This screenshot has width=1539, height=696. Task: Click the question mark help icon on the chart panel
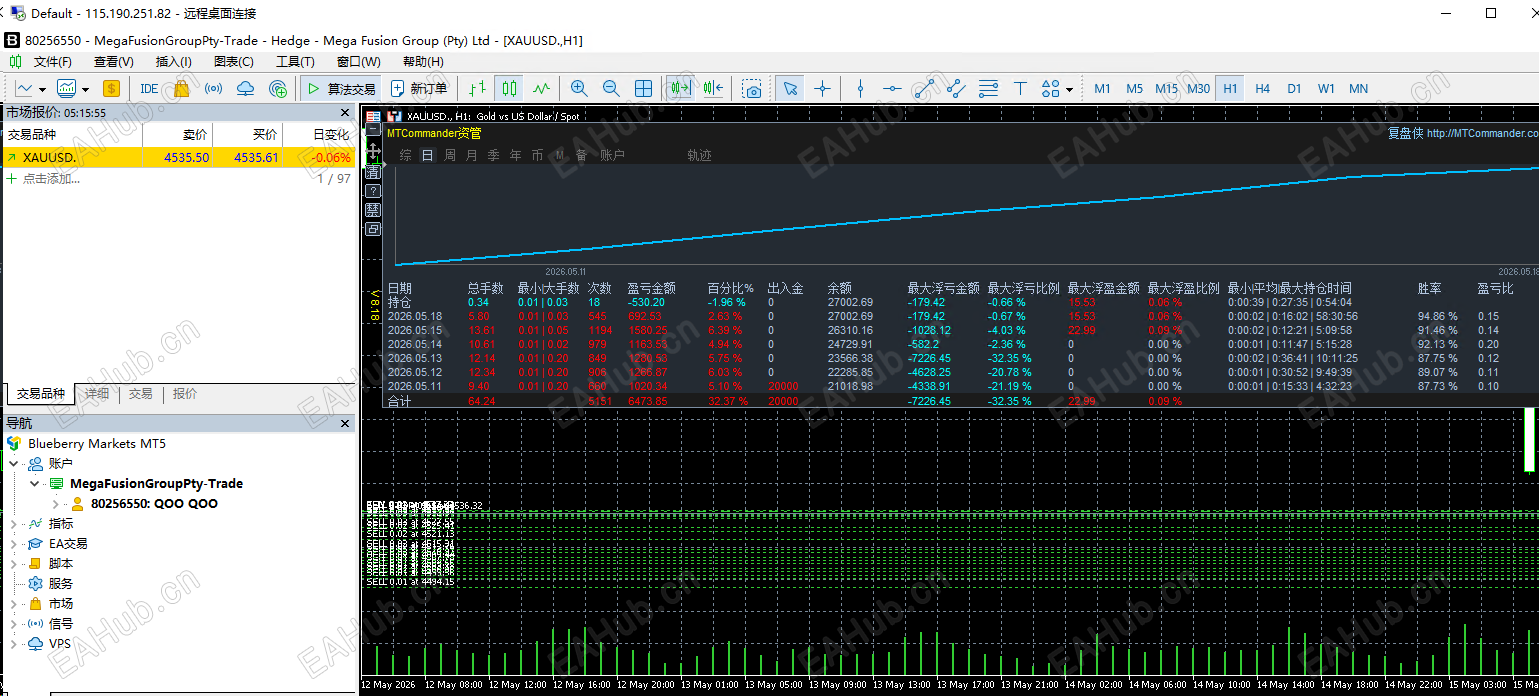click(373, 190)
